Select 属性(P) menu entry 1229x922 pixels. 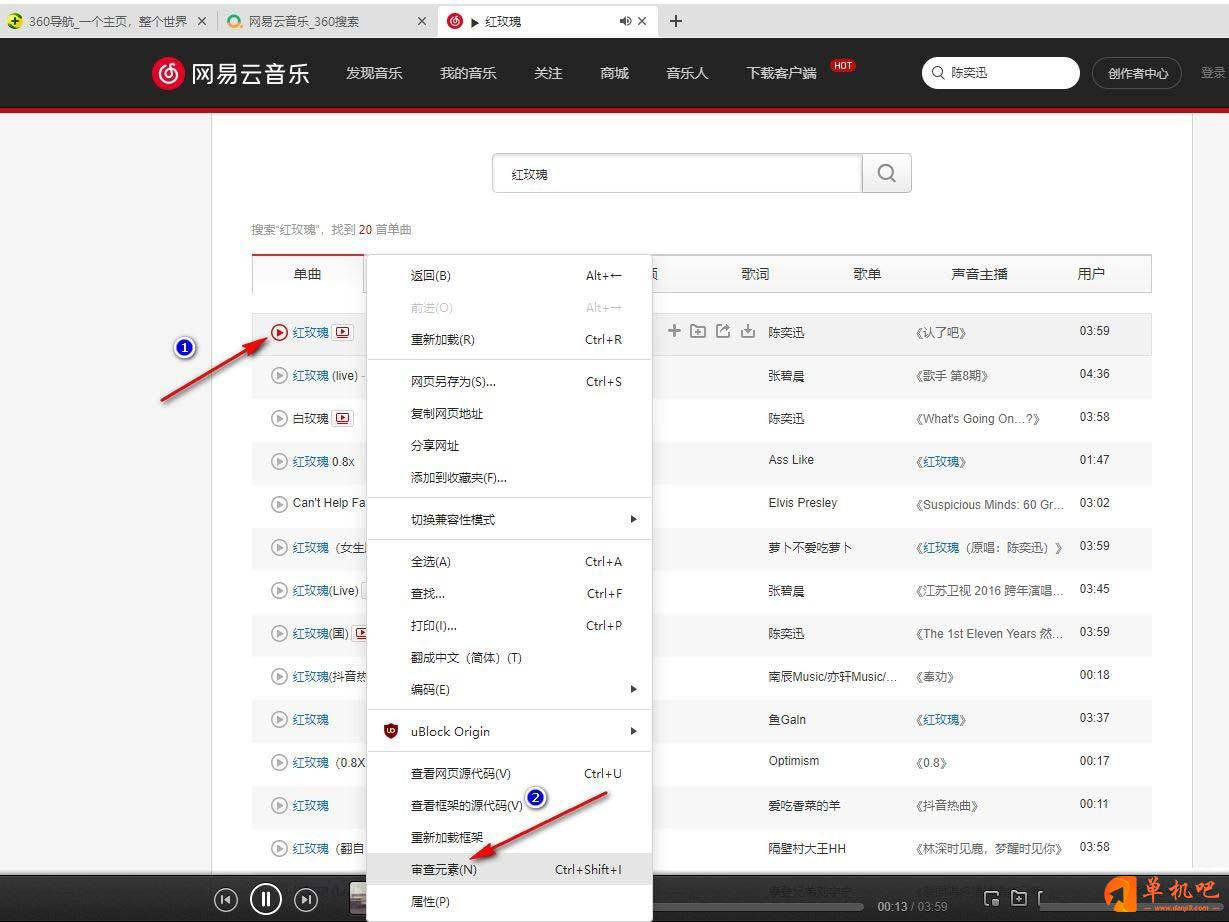tap(510, 901)
